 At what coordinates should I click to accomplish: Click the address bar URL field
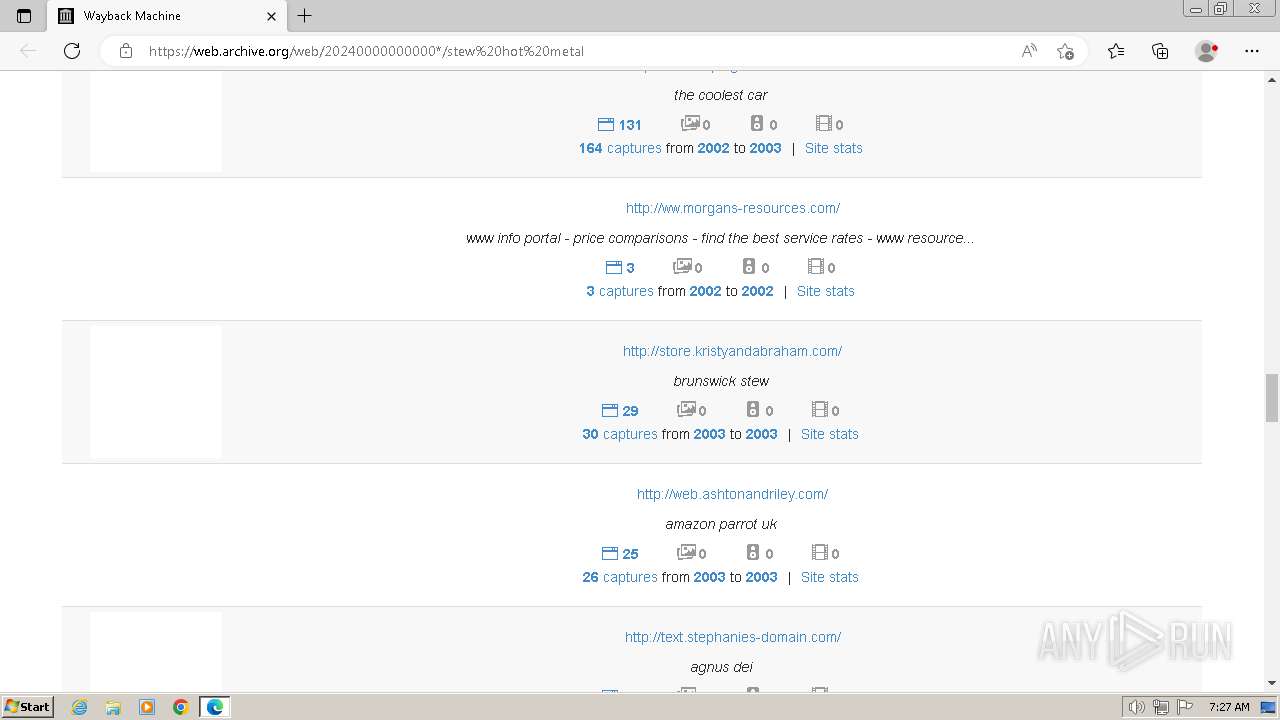pyautogui.click(x=580, y=51)
